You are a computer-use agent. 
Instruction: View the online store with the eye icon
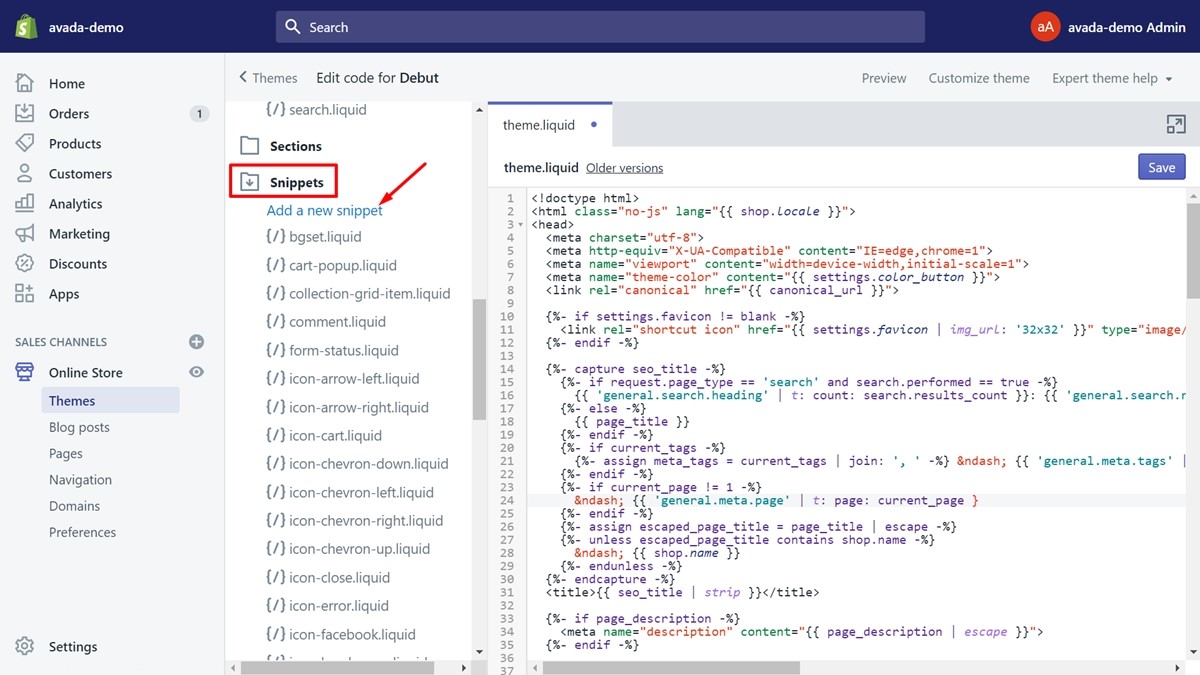[197, 372]
